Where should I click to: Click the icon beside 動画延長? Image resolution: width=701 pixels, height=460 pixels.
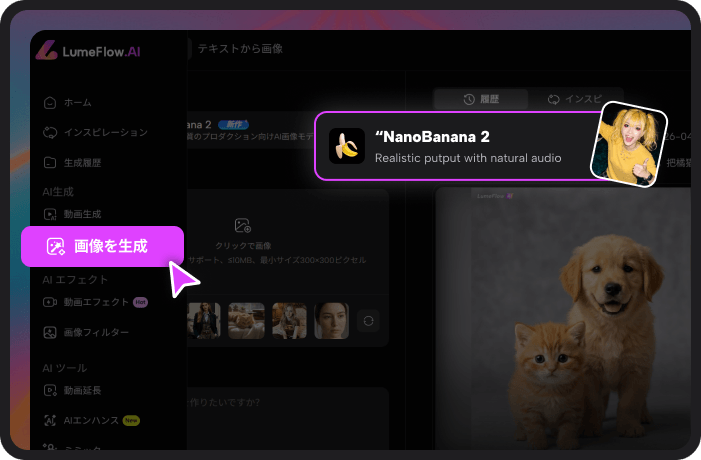(50, 390)
